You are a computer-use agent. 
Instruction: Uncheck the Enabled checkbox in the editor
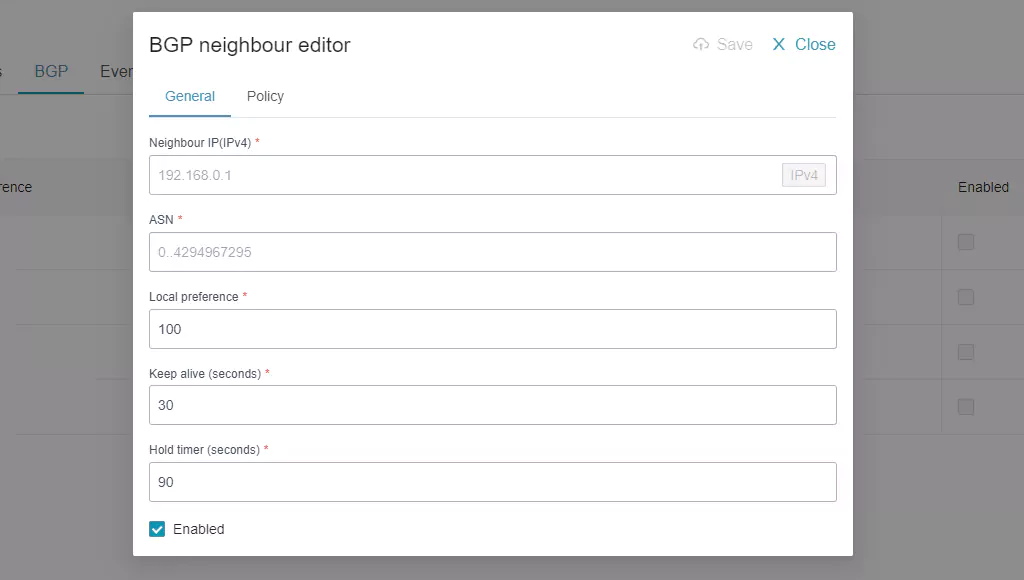pos(157,529)
